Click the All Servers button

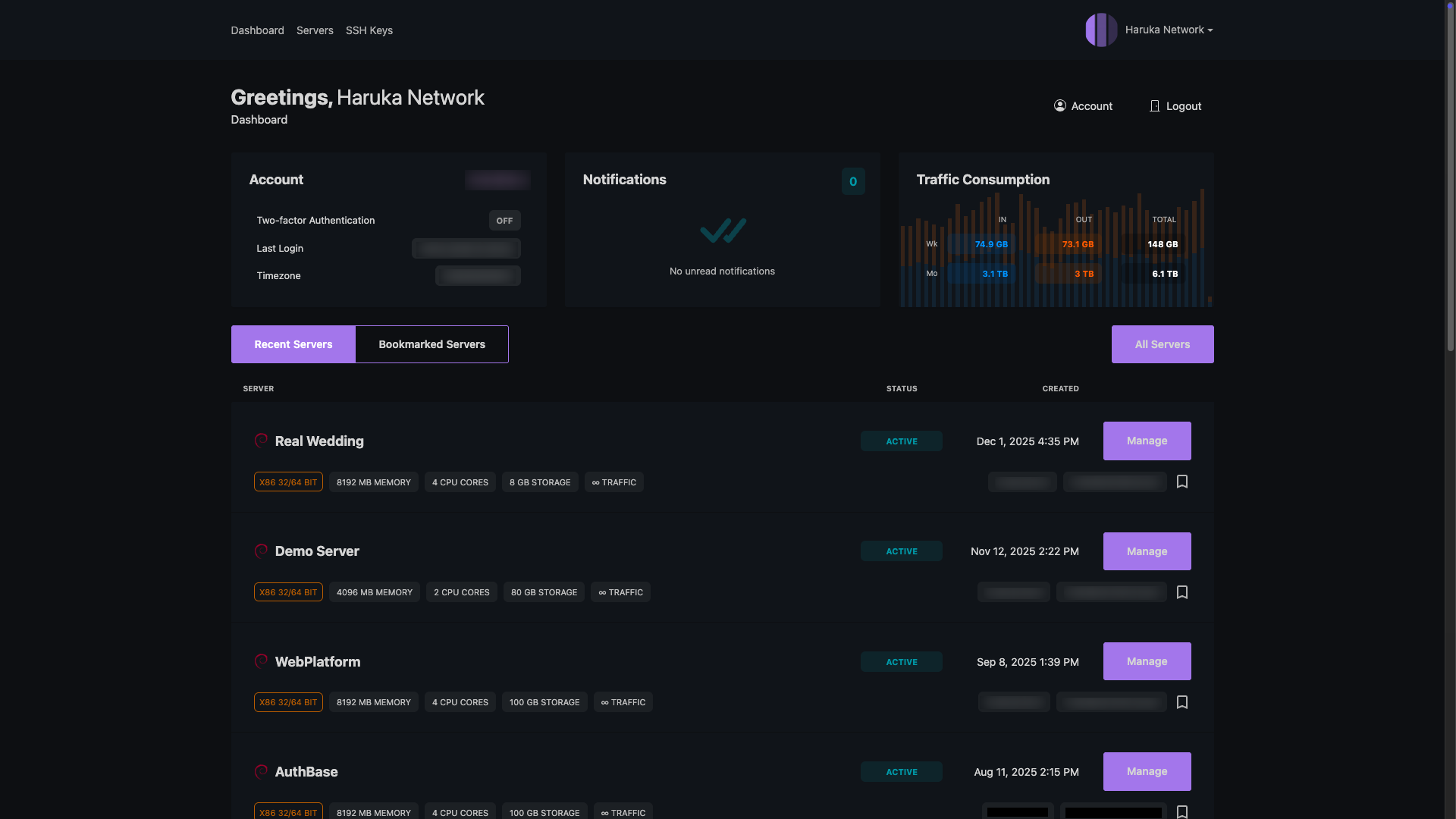tap(1162, 344)
